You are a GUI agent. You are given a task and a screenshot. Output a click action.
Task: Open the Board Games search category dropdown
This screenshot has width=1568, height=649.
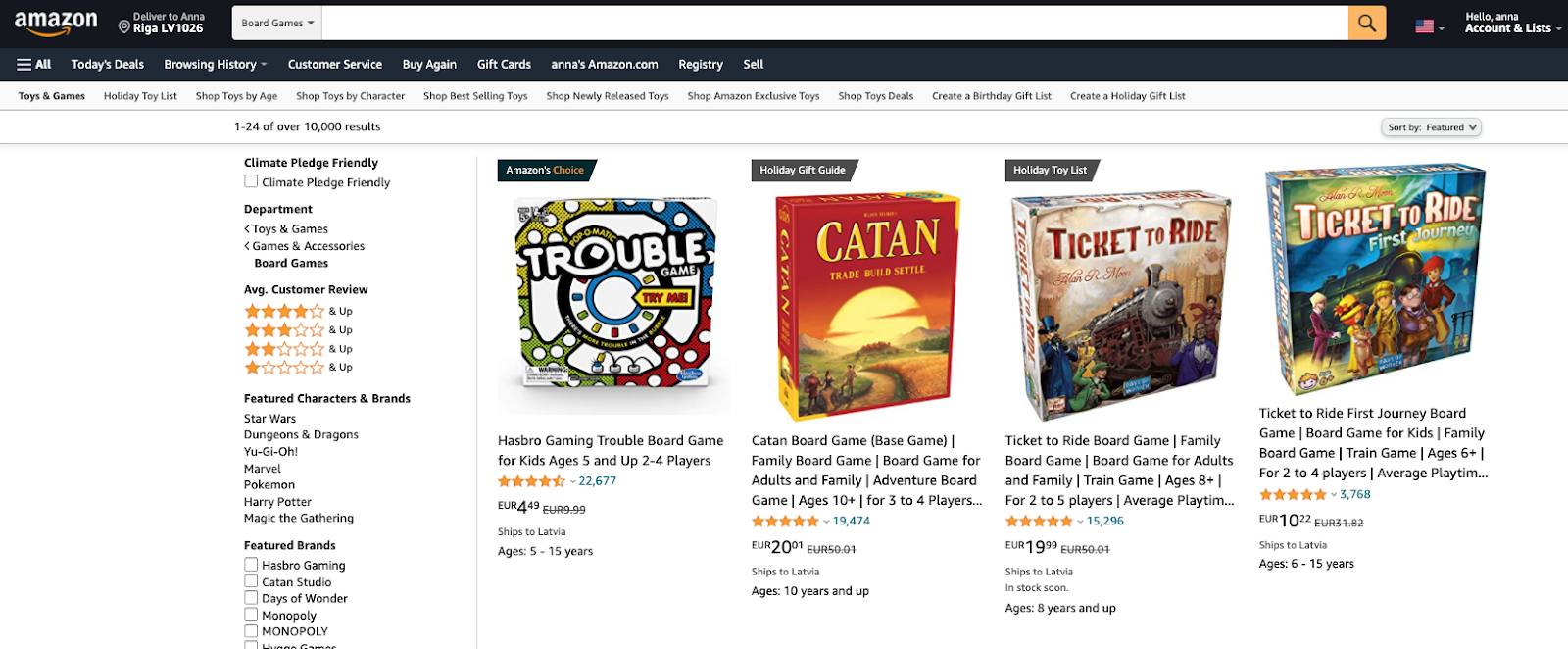276,22
